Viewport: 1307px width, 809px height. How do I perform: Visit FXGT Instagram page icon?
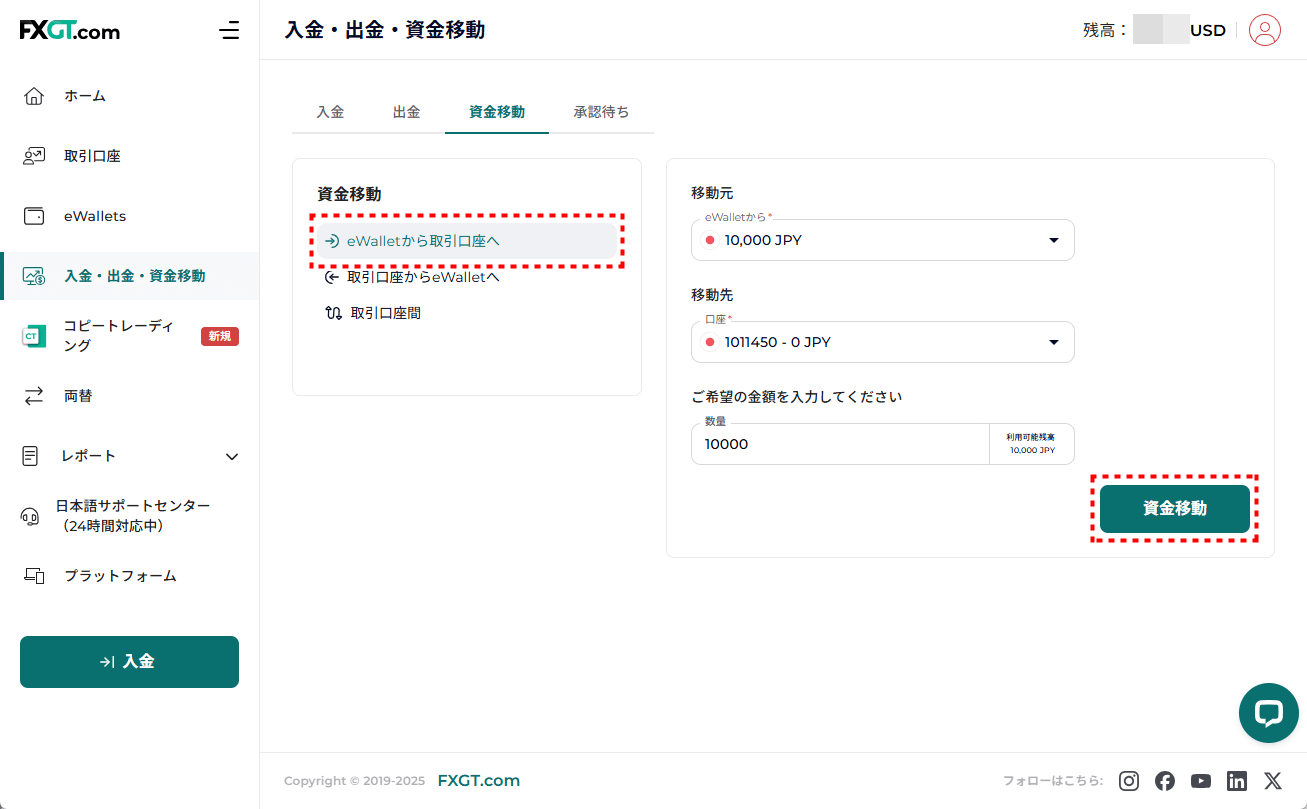coord(1129,781)
